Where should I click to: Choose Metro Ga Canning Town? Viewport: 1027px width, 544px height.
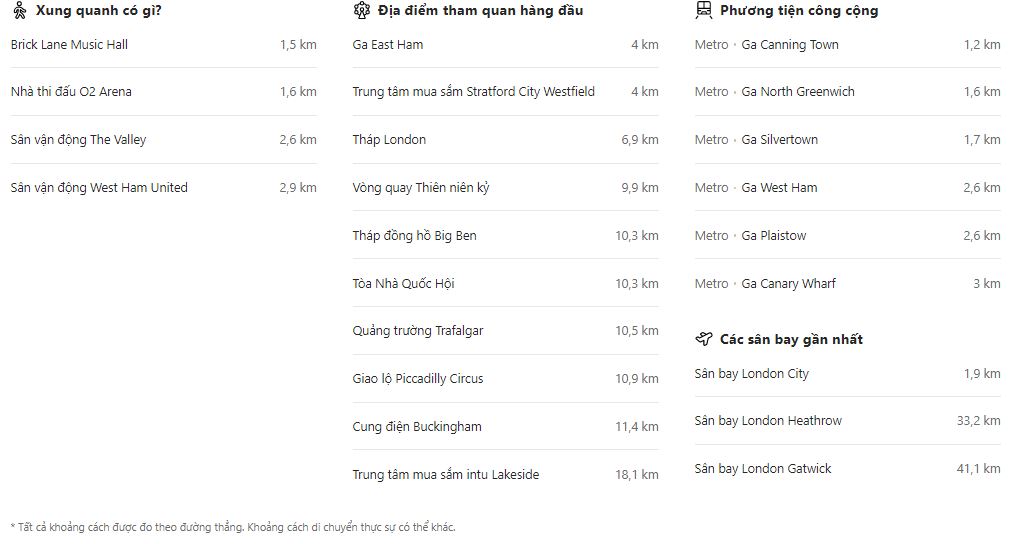click(x=848, y=45)
